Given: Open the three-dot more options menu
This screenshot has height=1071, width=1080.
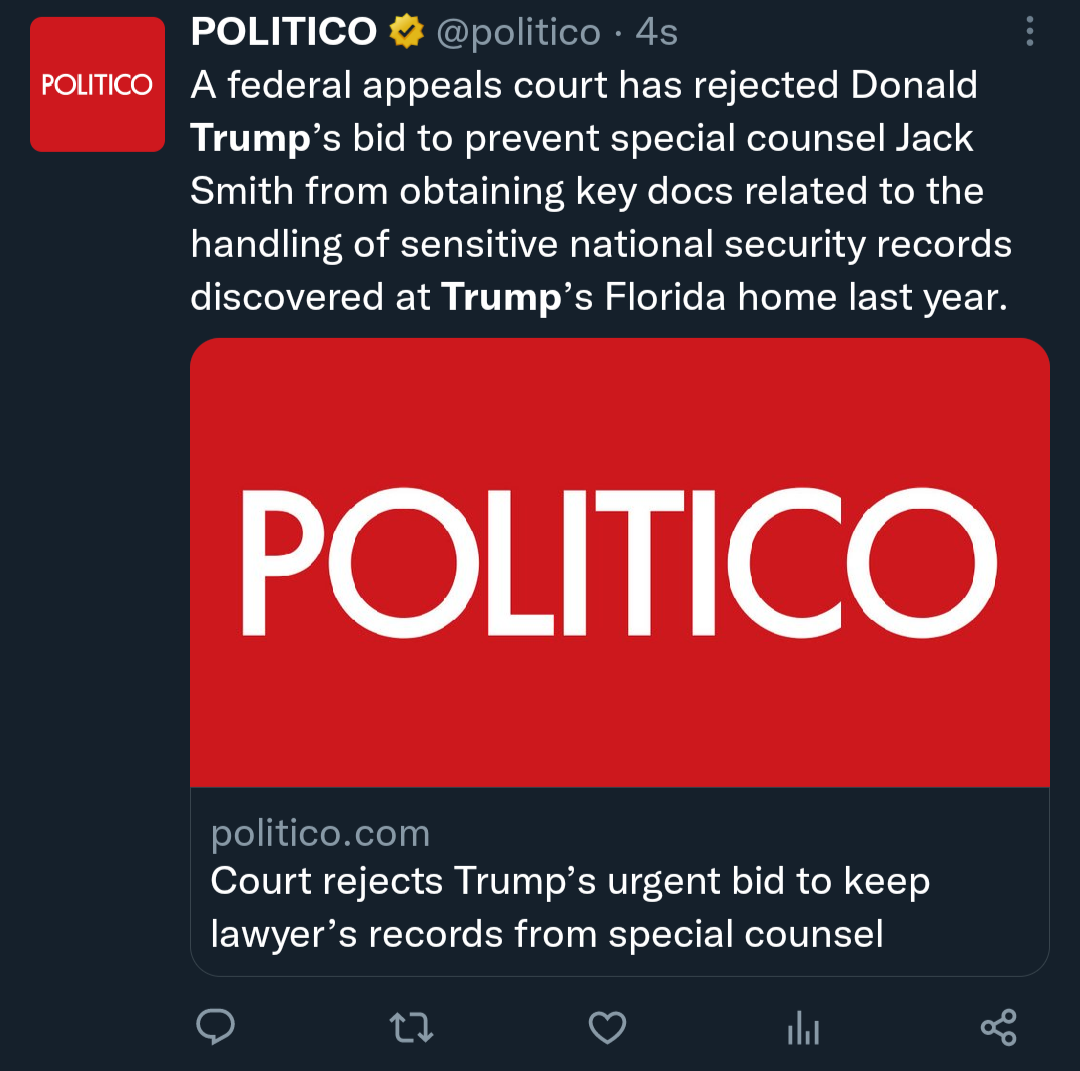Looking at the screenshot, I should tap(1030, 32).
